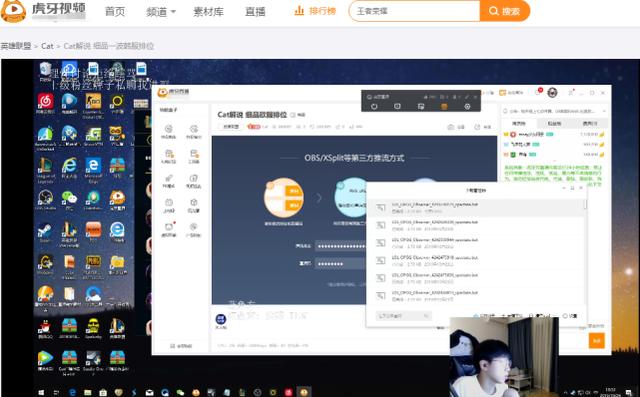
Task: Go to the 素材库 material library
Action: (208, 11)
